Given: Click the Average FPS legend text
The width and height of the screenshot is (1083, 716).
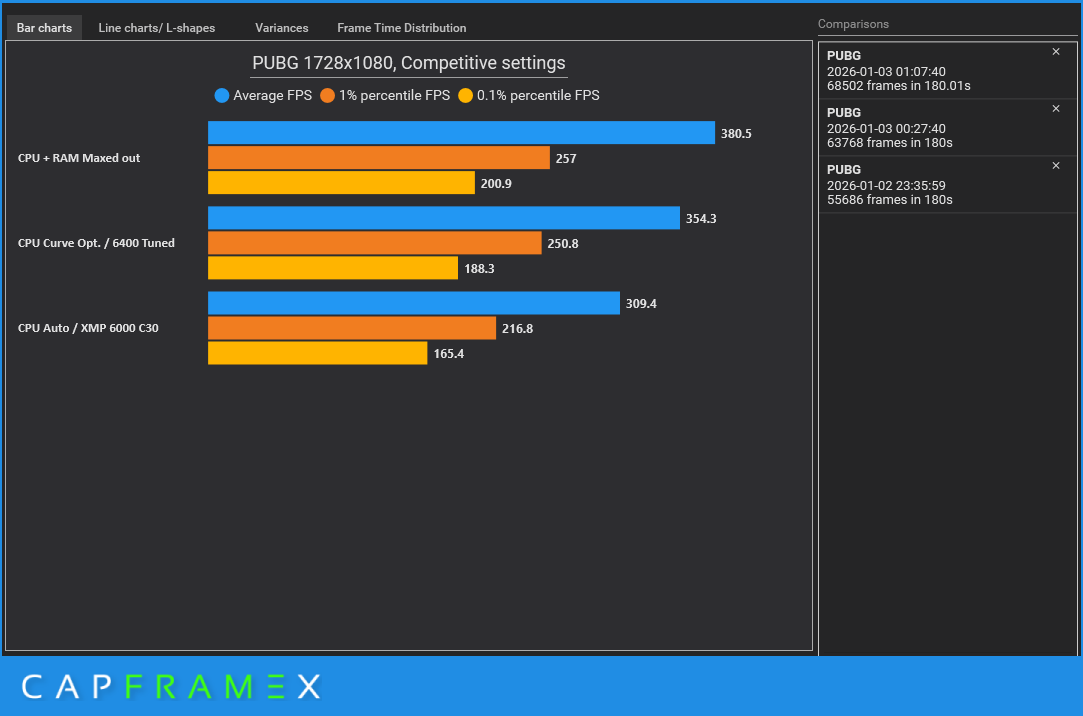Looking at the screenshot, I should 272,95.
